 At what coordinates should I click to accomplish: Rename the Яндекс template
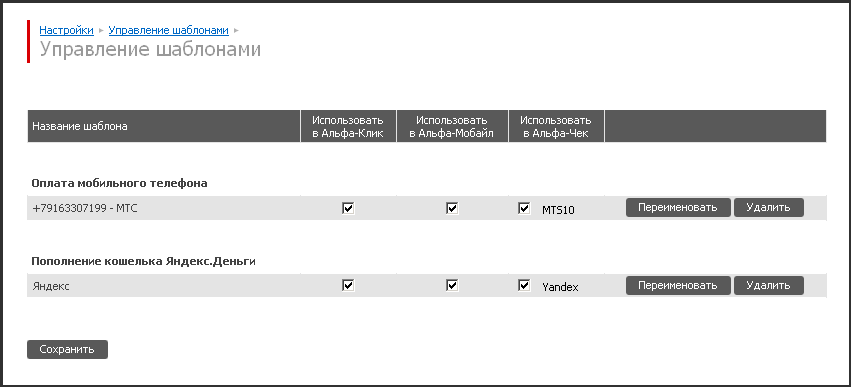(678, 286)
